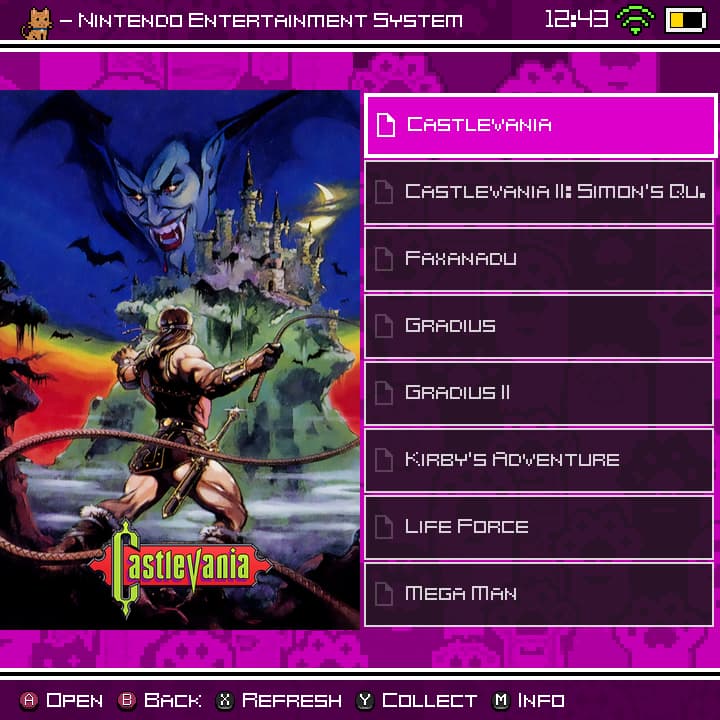The height and width of the screenshot is (720, 720).
Task: Click the Castlevania box art image
Action: 180,360
